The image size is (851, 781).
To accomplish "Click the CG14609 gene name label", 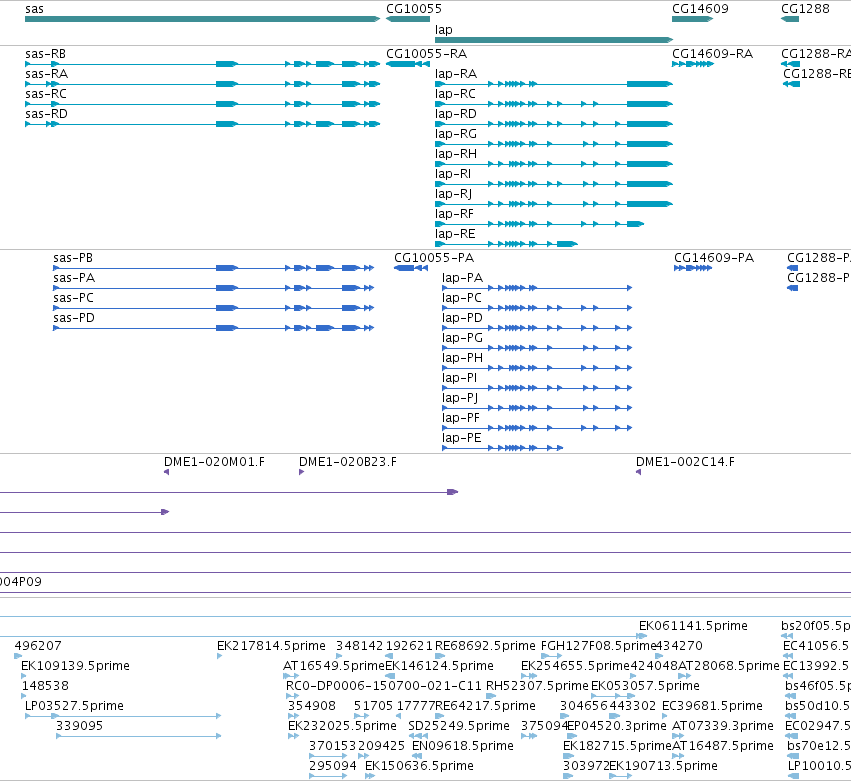I will (x=700, y=9).
